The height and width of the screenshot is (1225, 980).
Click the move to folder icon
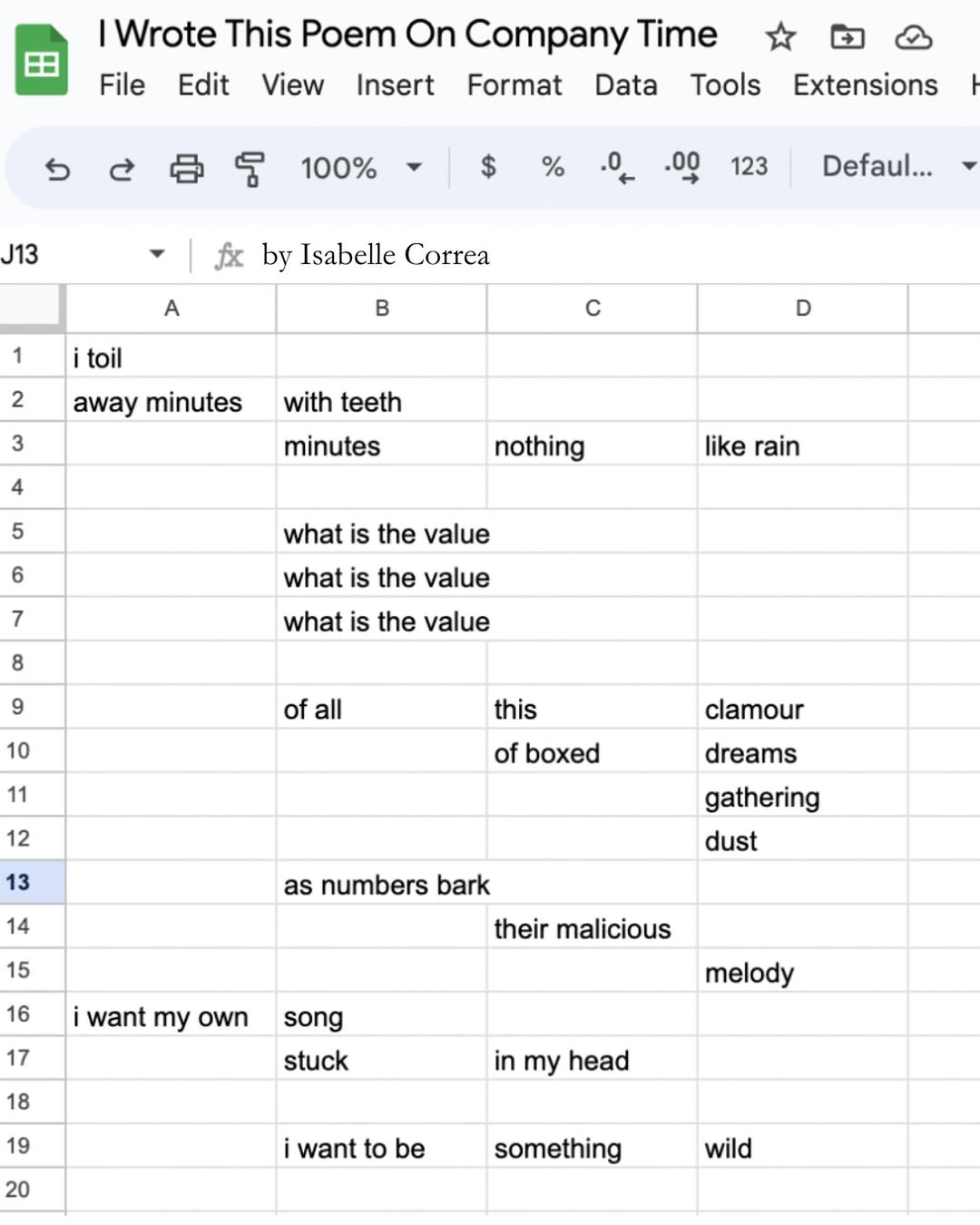click(x=848, y=37)
